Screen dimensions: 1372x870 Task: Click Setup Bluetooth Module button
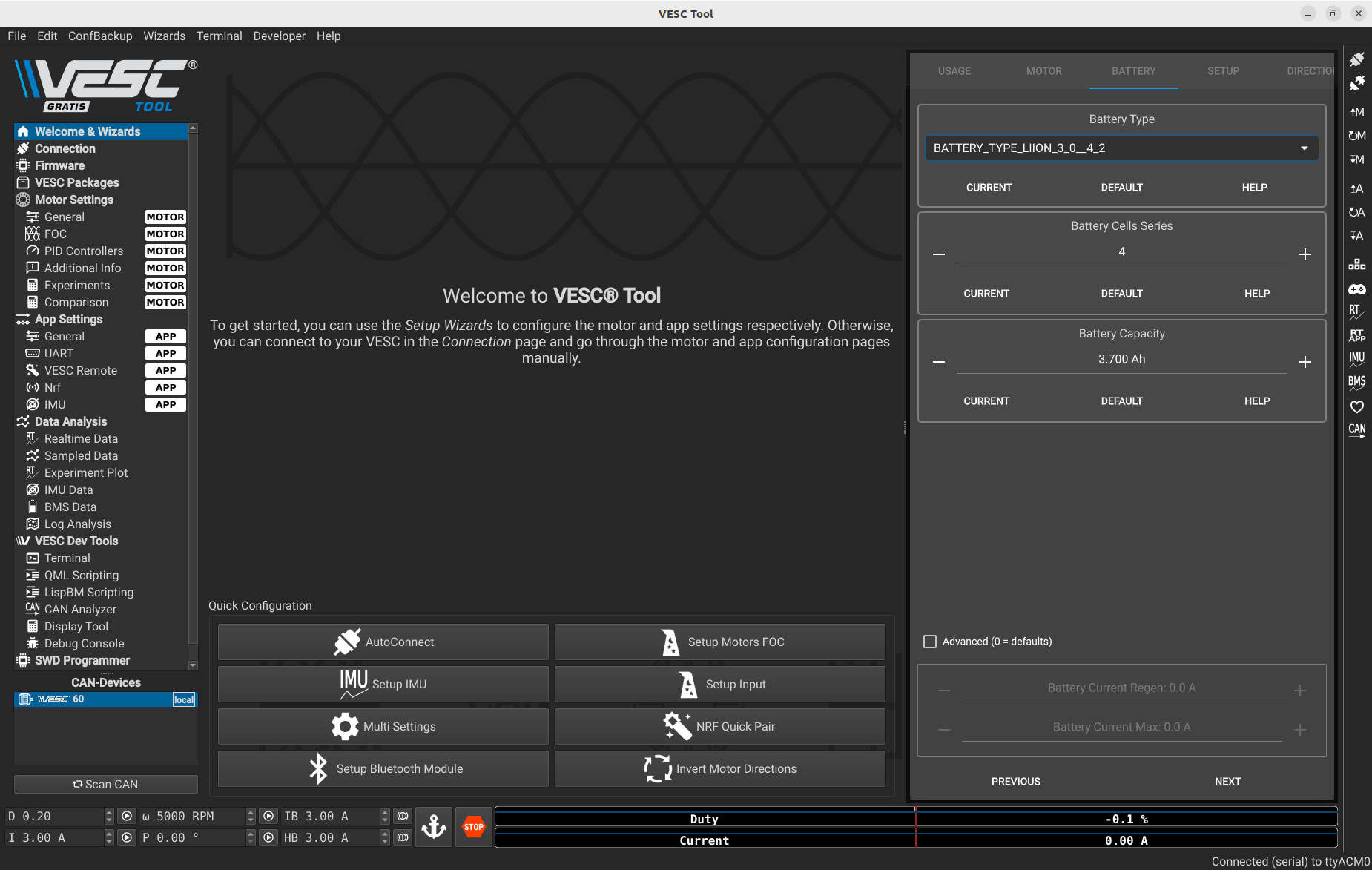point(383,768)
